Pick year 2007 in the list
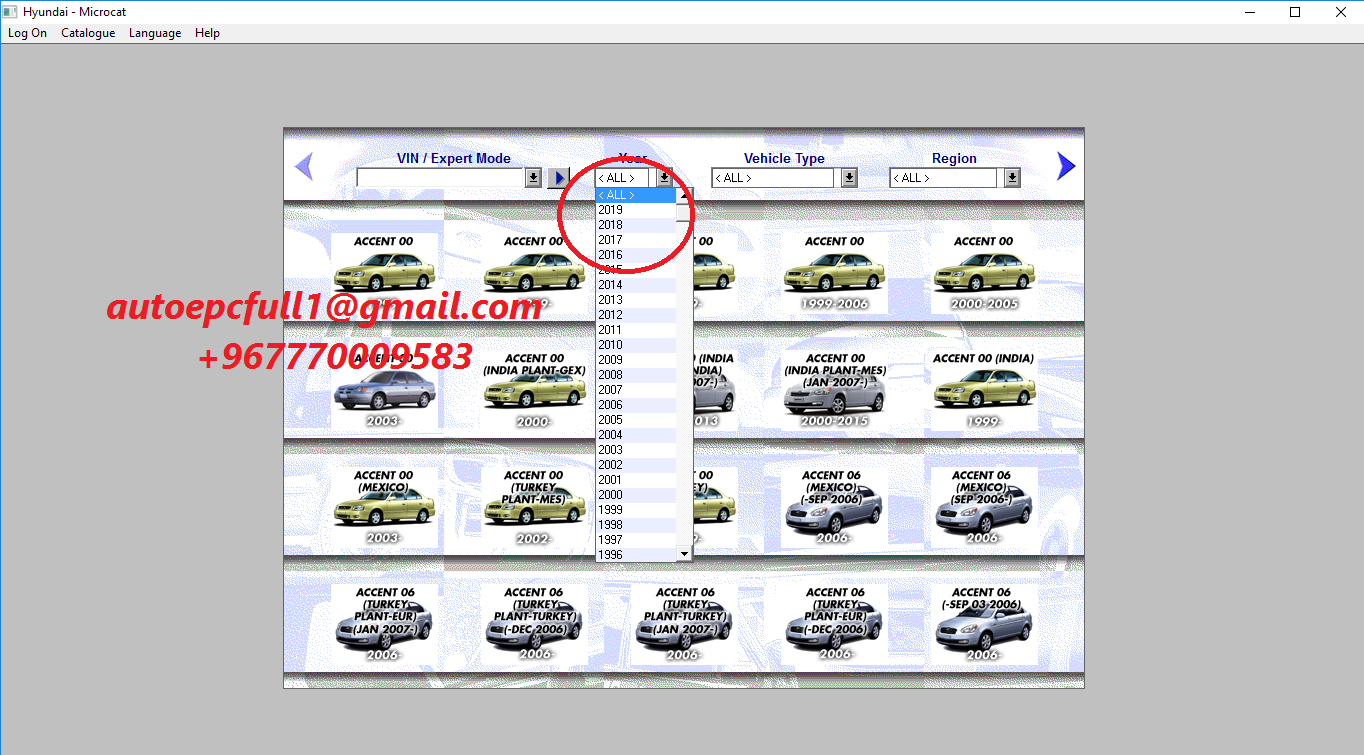Screen dimensions: 1364x755 pyautogui.click(x=636, y=390)
